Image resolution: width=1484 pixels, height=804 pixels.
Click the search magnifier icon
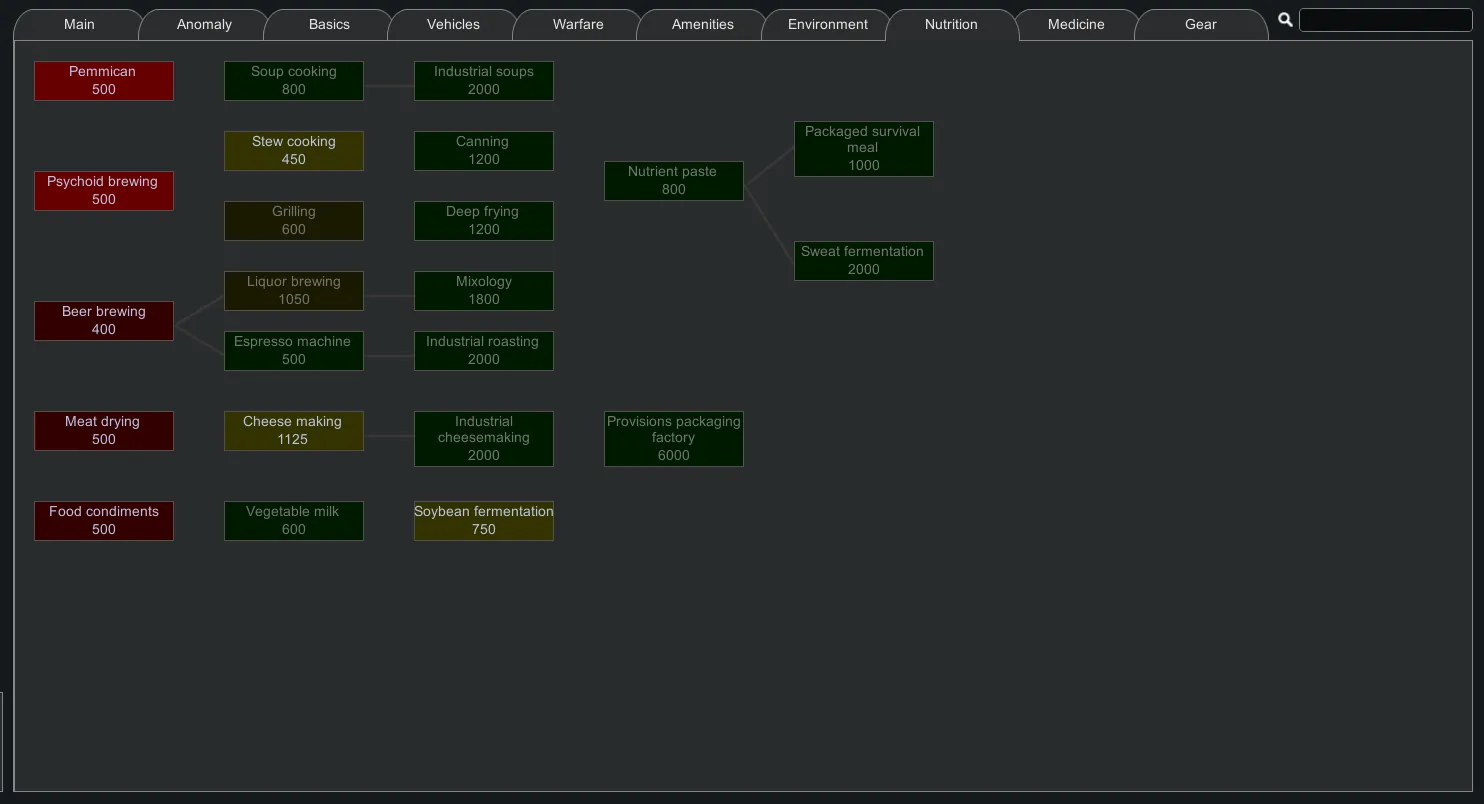tap(1285, 20)
